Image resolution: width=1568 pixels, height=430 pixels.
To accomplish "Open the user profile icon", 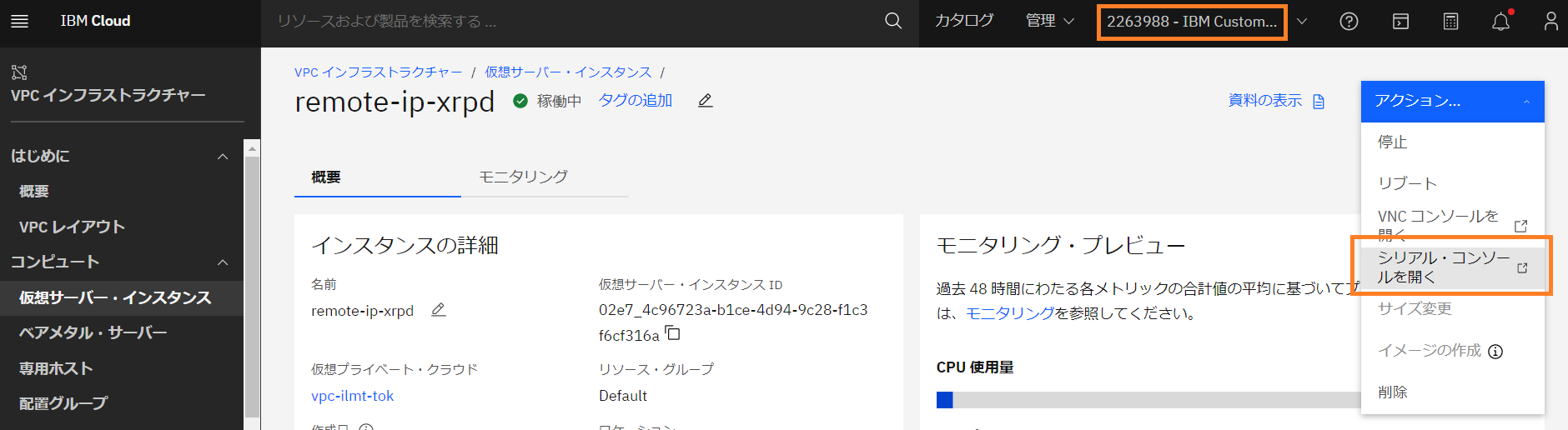I will (1550, 22).
